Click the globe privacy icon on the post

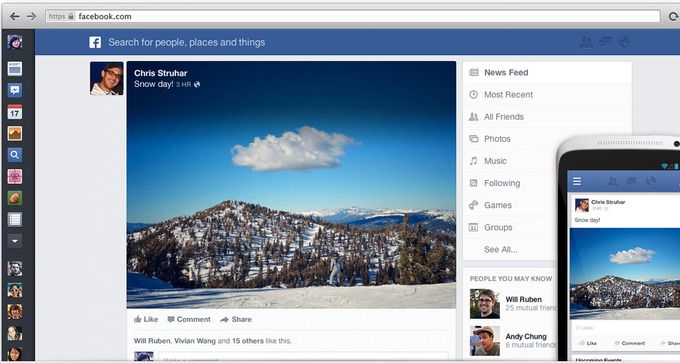click(x=197, y=85)
